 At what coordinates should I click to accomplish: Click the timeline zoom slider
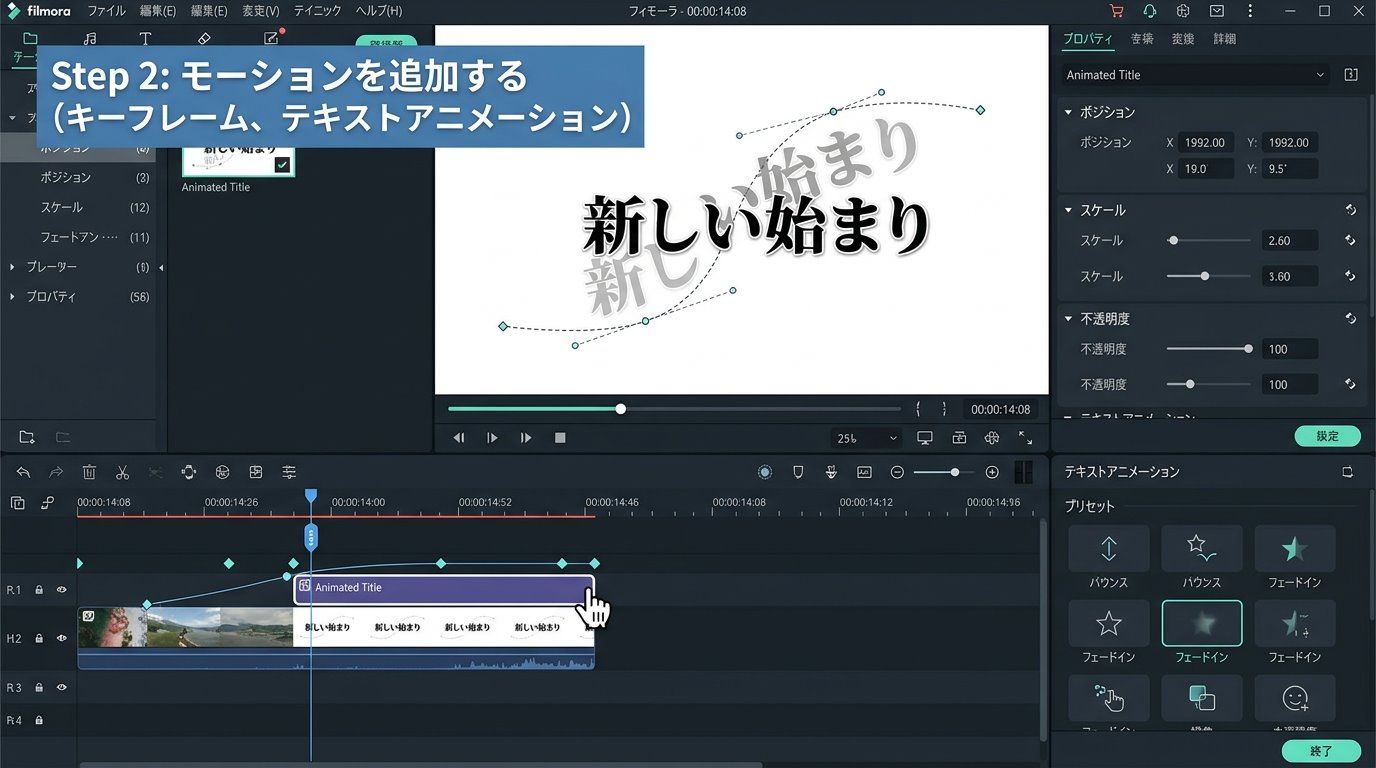point(944,472)
